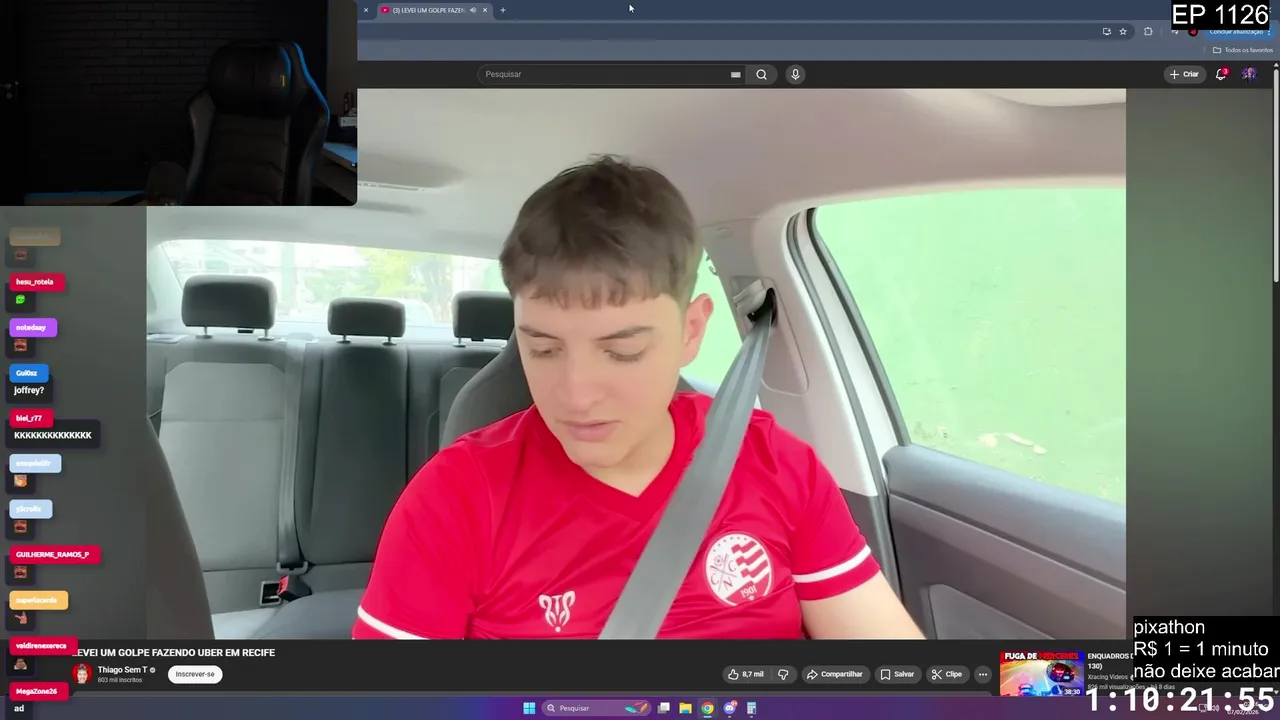The width and height of the screenshot is (1280, 720).
Task: Click Compartilhar to share the video
Action: pyautogui.click(x=834, y=674)
